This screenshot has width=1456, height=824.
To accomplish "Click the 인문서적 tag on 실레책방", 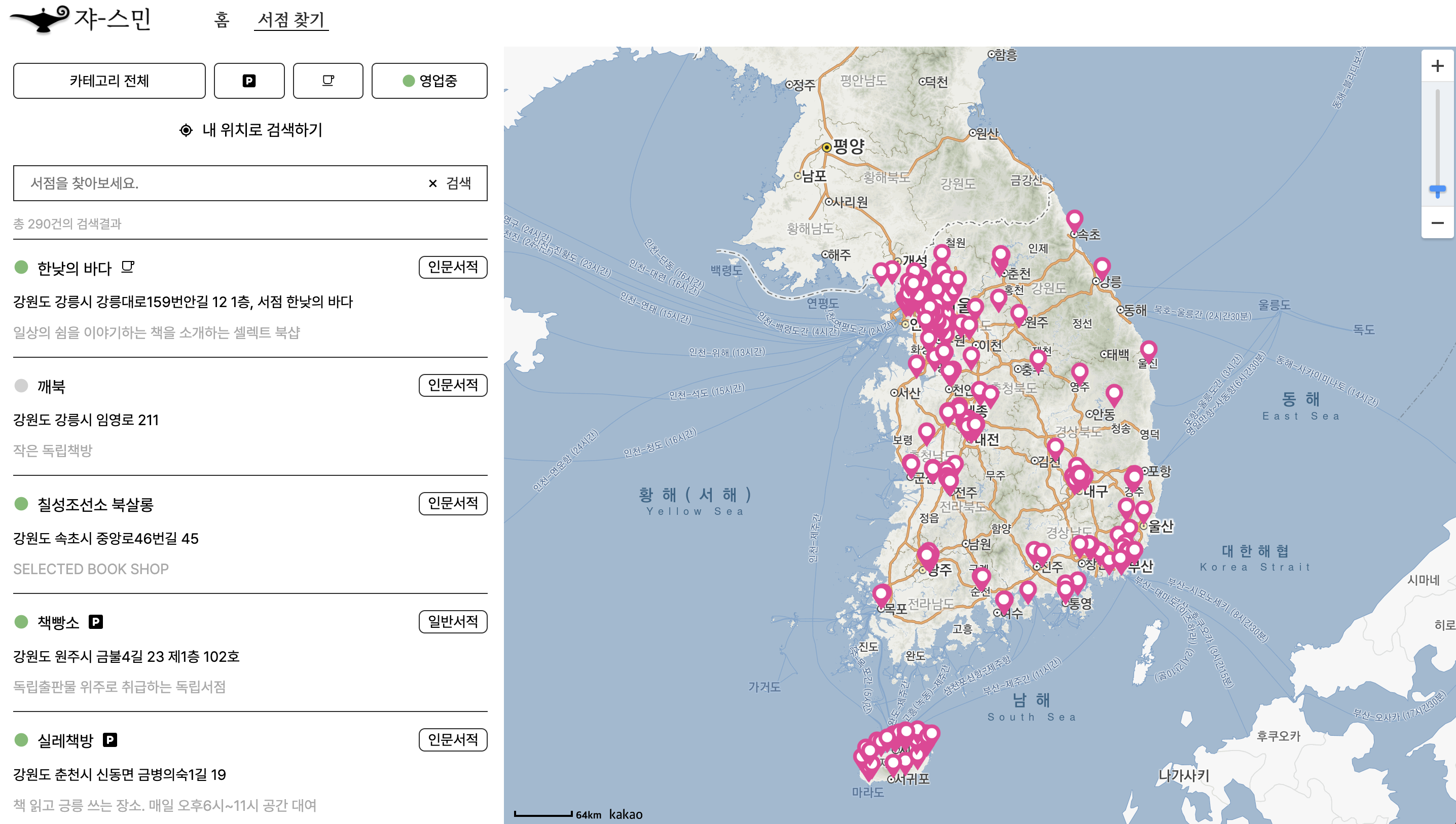I will click(x=453, y=740).
